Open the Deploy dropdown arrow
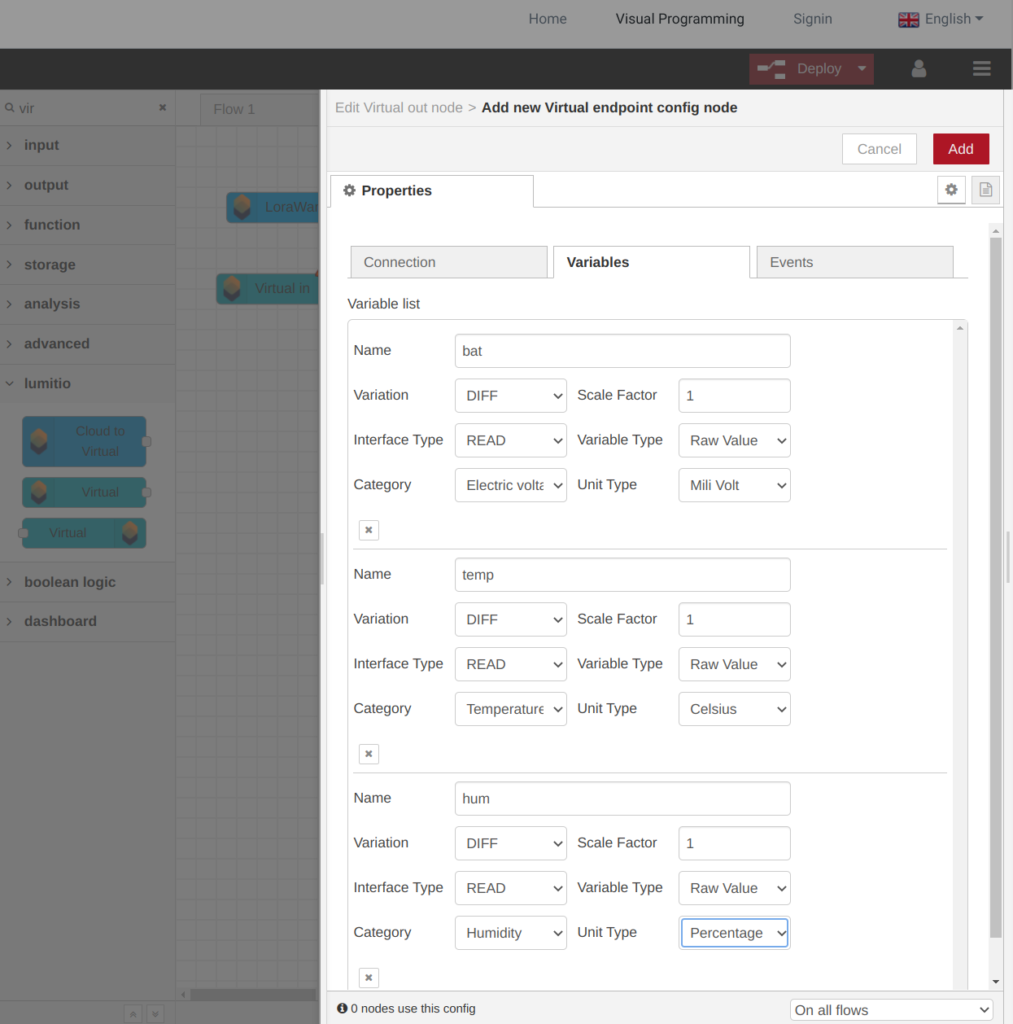This screenshot has width=1013, height=1024. tap(861, 69)
